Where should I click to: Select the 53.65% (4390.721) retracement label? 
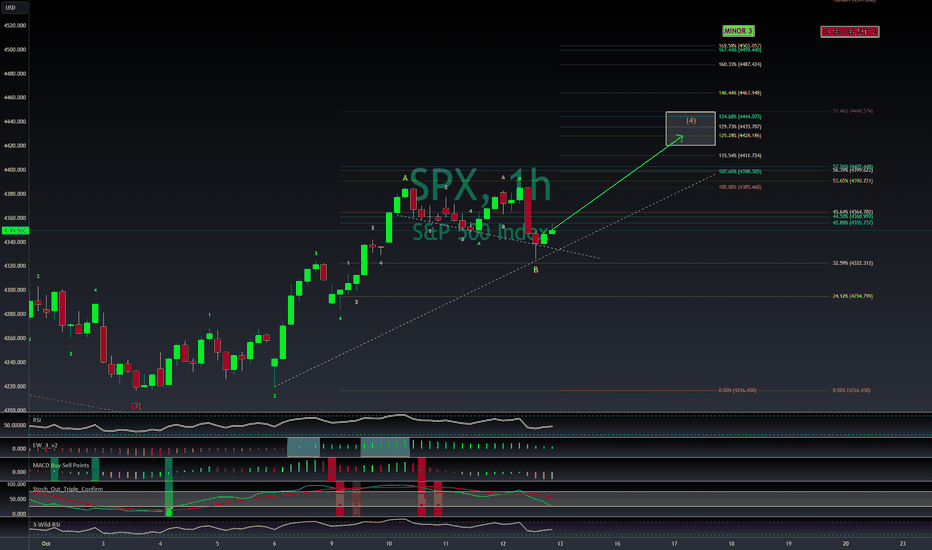pyautogui.click(x=852, y=181)
